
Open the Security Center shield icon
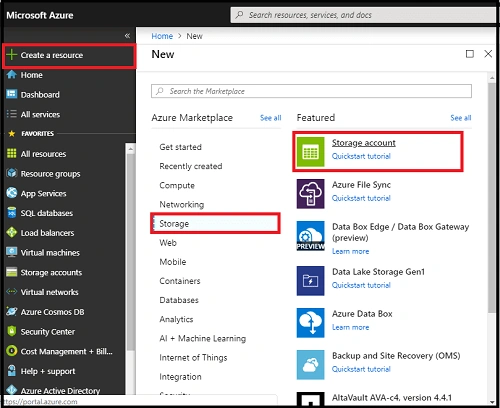(12, 331)
